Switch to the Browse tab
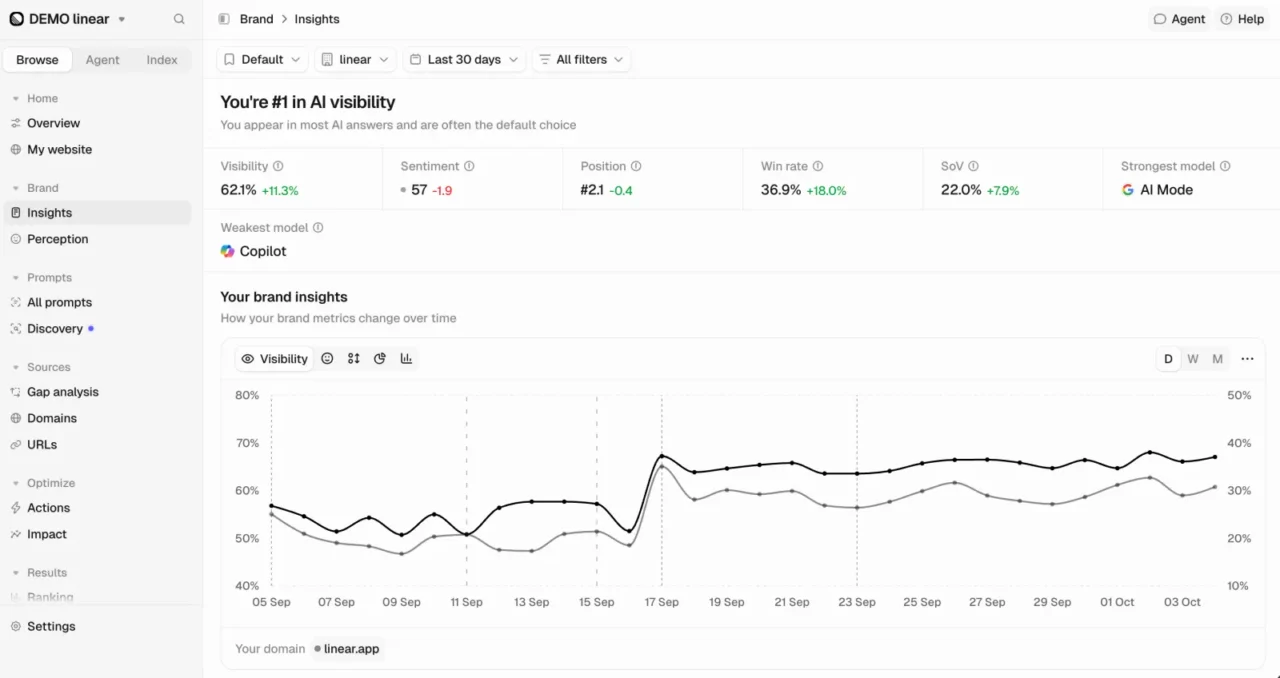 [x=37, y=60]
